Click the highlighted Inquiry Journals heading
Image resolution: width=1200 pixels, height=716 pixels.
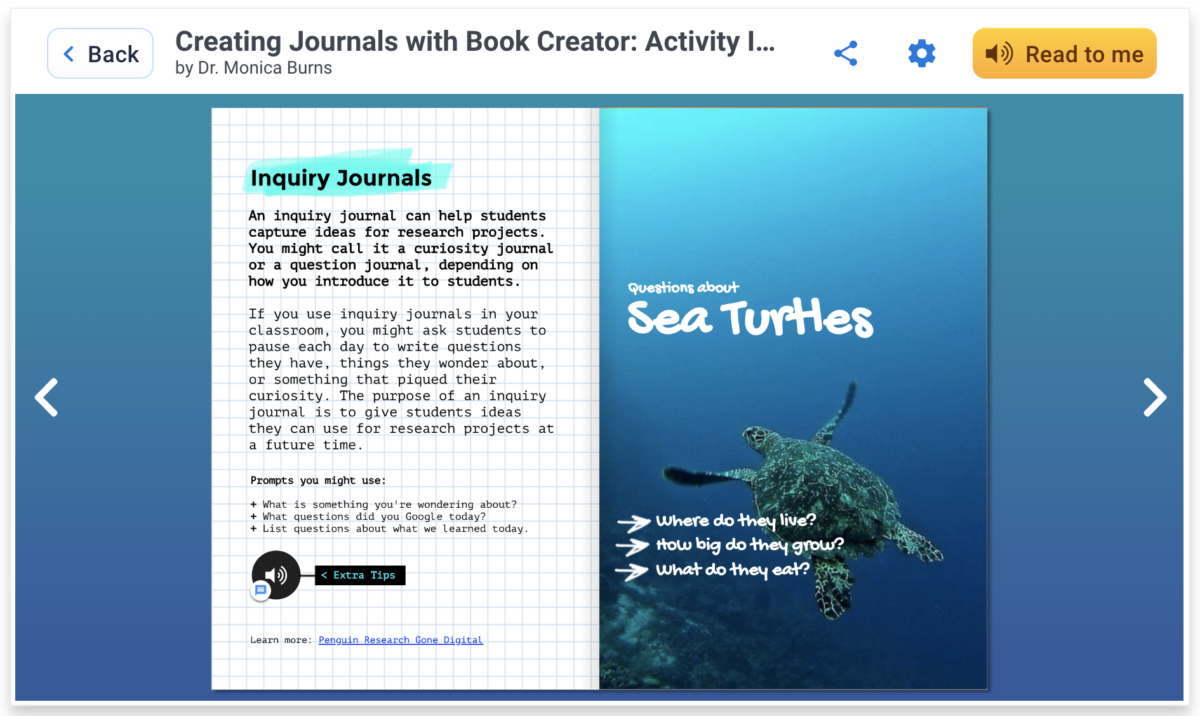(x=343, y=177)
